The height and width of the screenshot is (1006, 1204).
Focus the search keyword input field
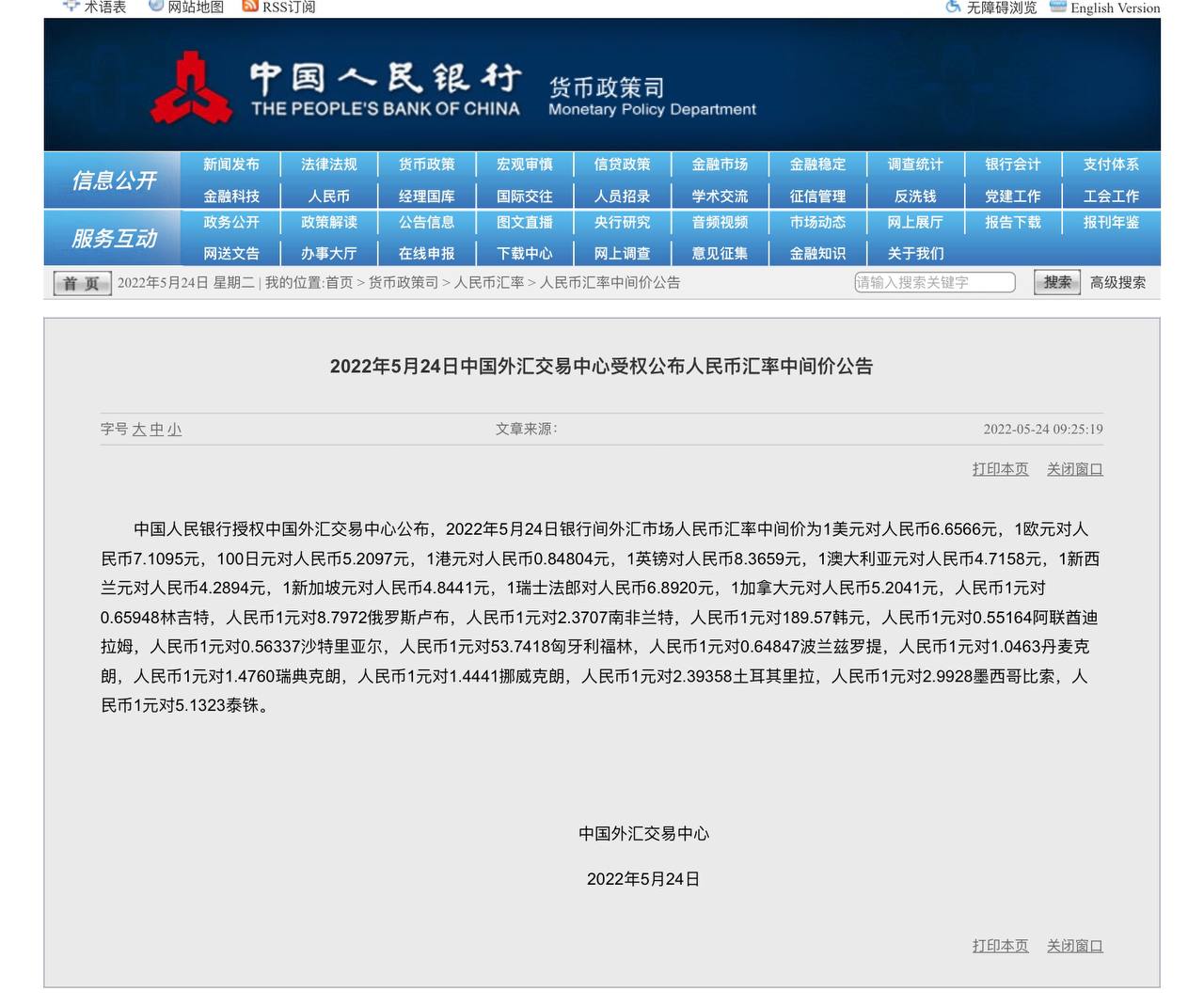coord(935,283)
